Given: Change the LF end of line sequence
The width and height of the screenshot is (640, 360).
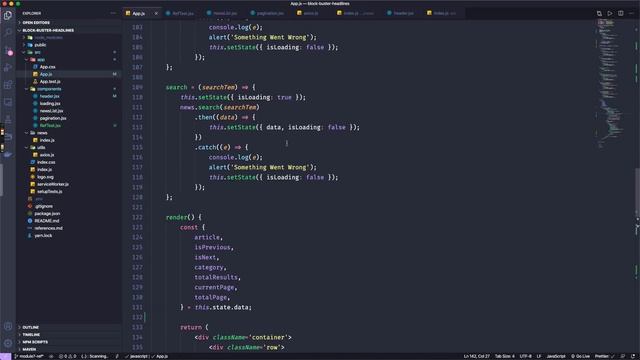Looking at the screenshot, I should 539,356.
